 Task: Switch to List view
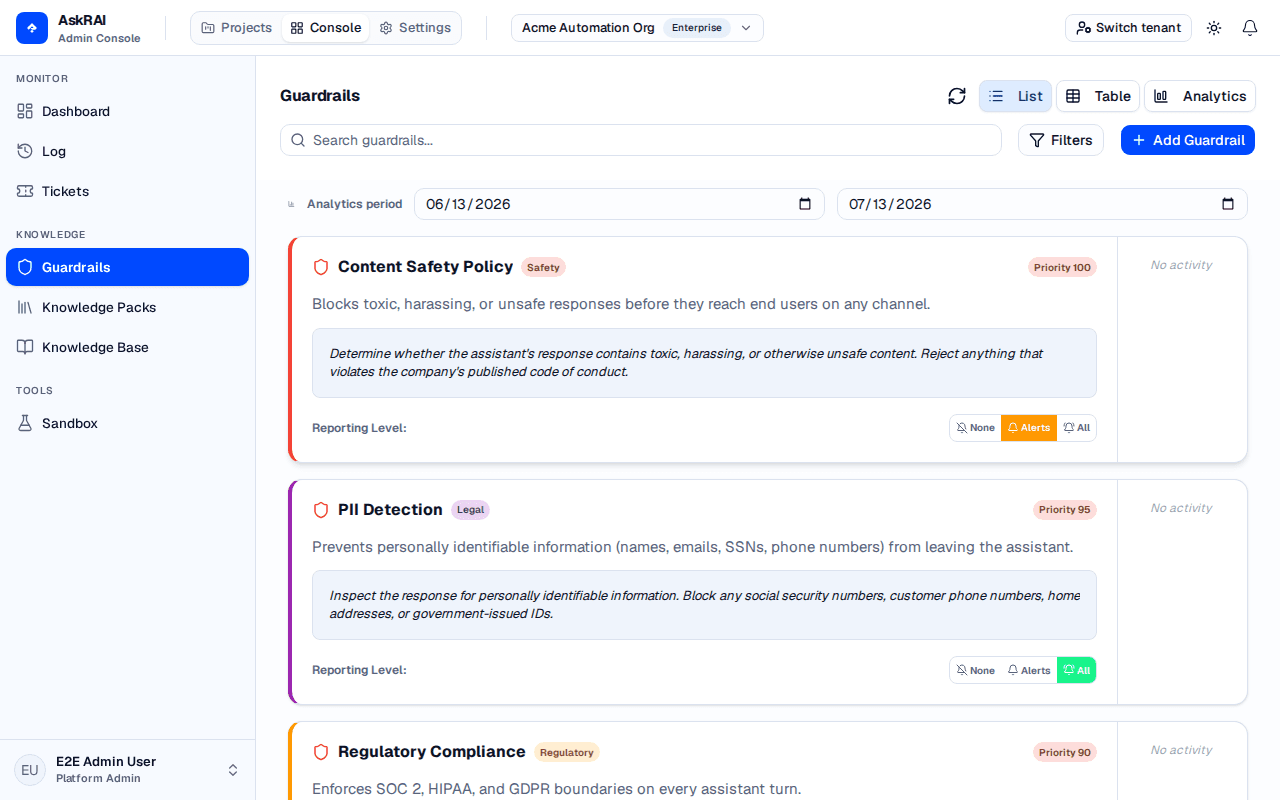point(1015,96)
